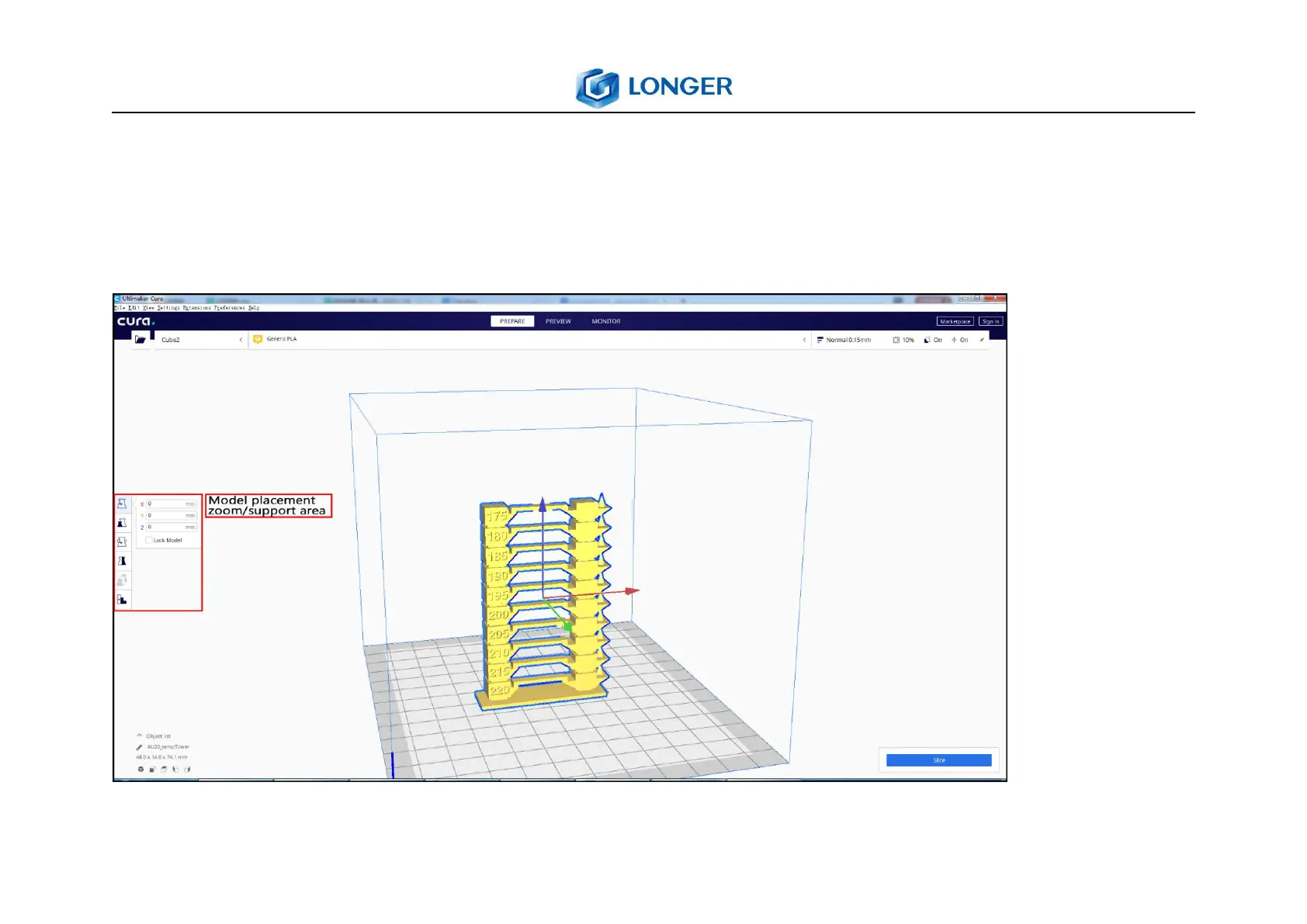Select the Scale tool in Cura toolbar
The image size is (1307, 924).
click(x=122, y=523)
